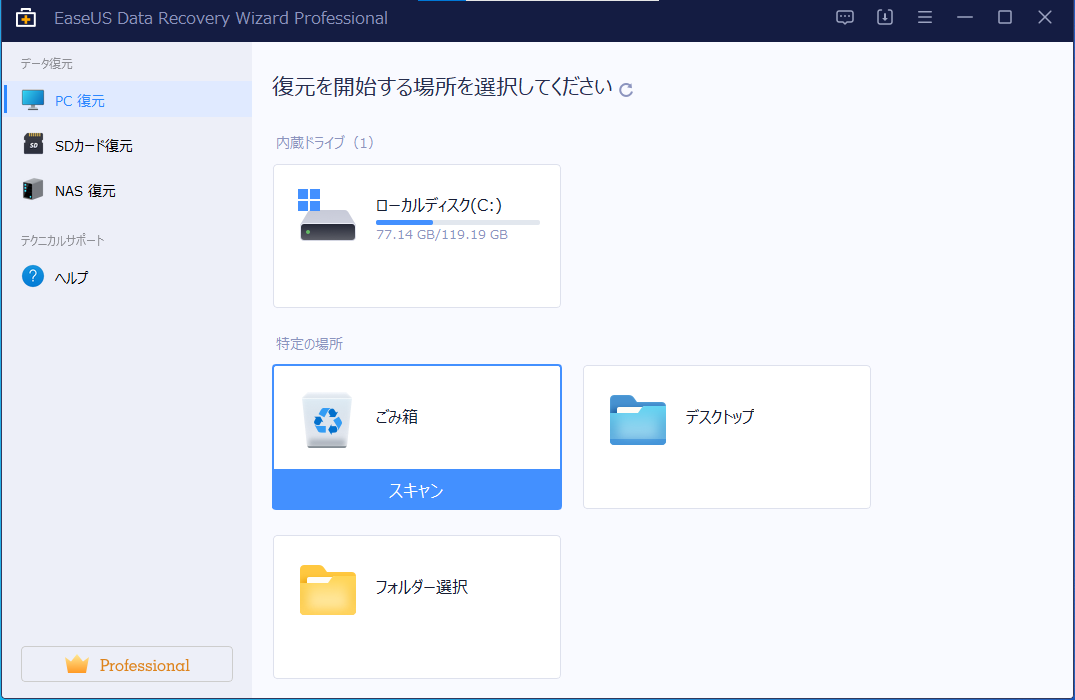Choose the デスクトップ location card
Image resolution: width=1075 pixels, height=700 pixels.
(727, 437)
